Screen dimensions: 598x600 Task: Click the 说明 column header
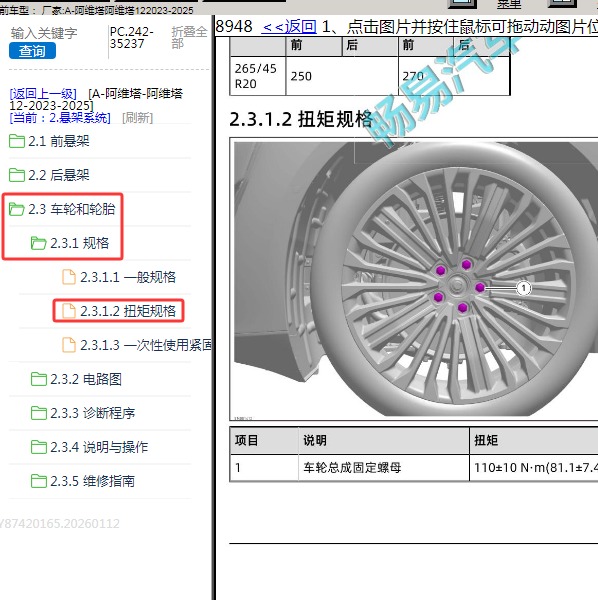tap(384, 440)
